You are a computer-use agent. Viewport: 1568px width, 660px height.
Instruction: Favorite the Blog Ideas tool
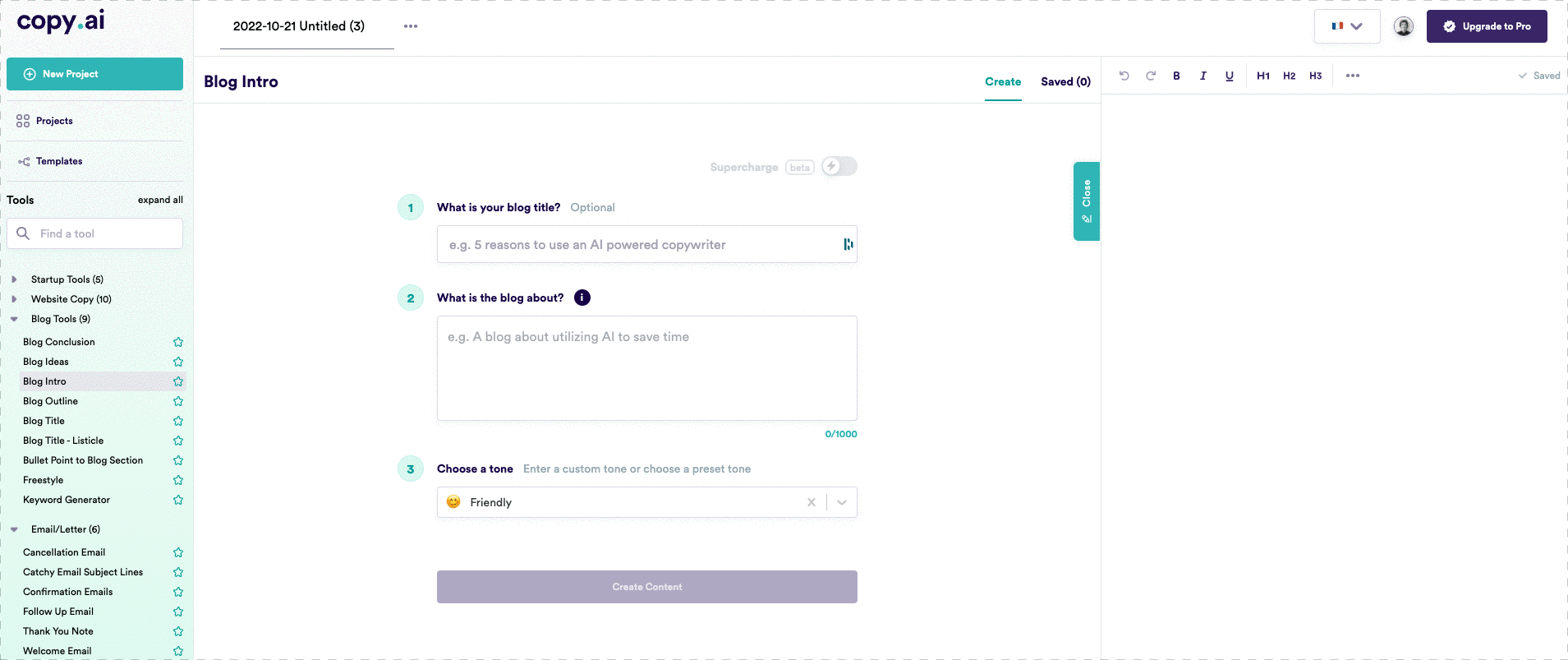(178, 362)
